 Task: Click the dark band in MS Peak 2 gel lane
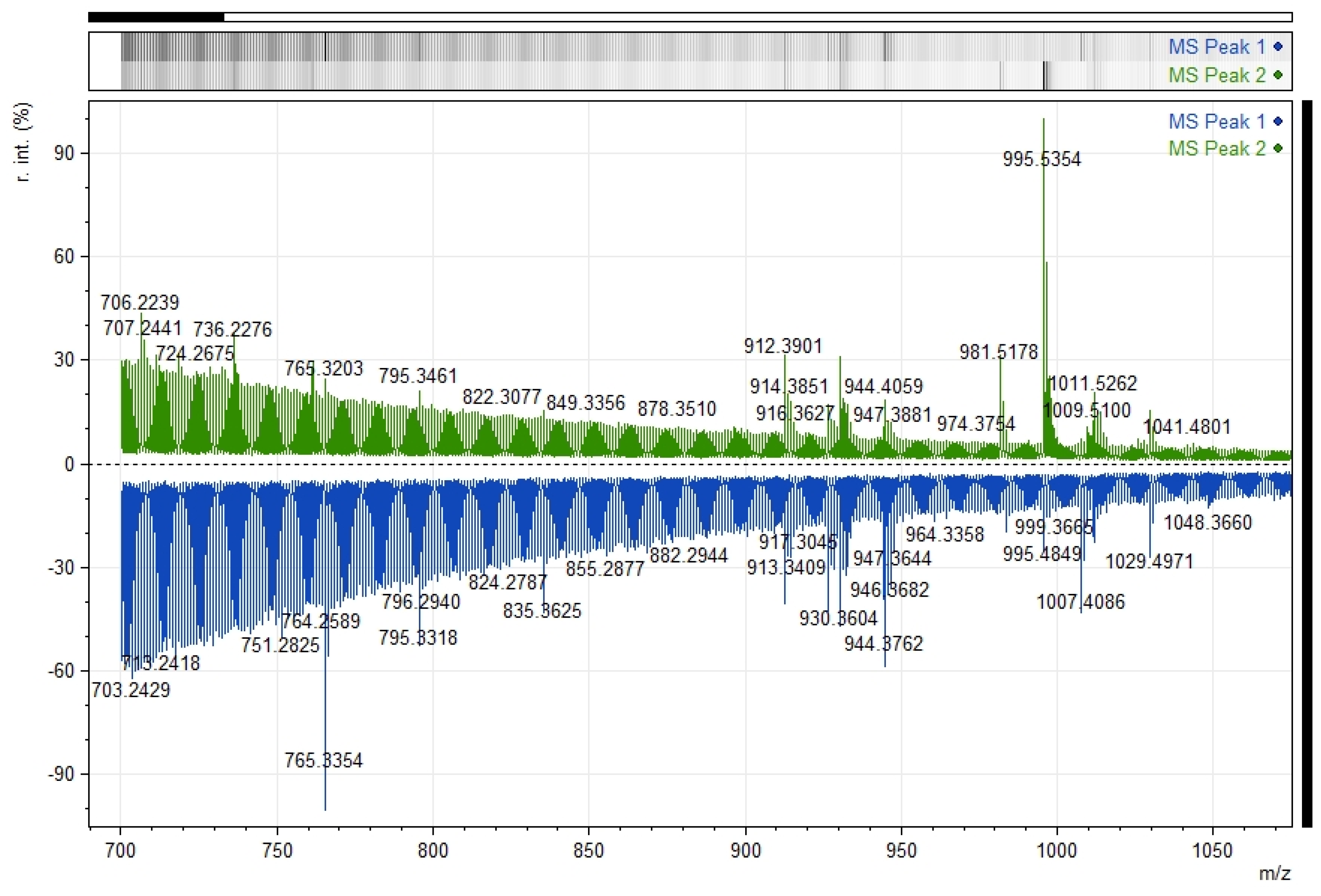(x=1044, y=76)
